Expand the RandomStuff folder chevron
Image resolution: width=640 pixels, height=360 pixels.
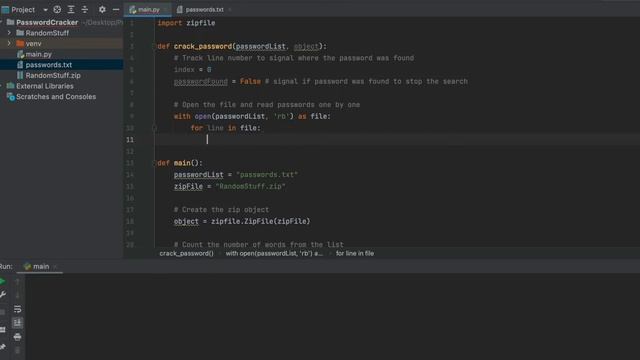pos(9,33)
